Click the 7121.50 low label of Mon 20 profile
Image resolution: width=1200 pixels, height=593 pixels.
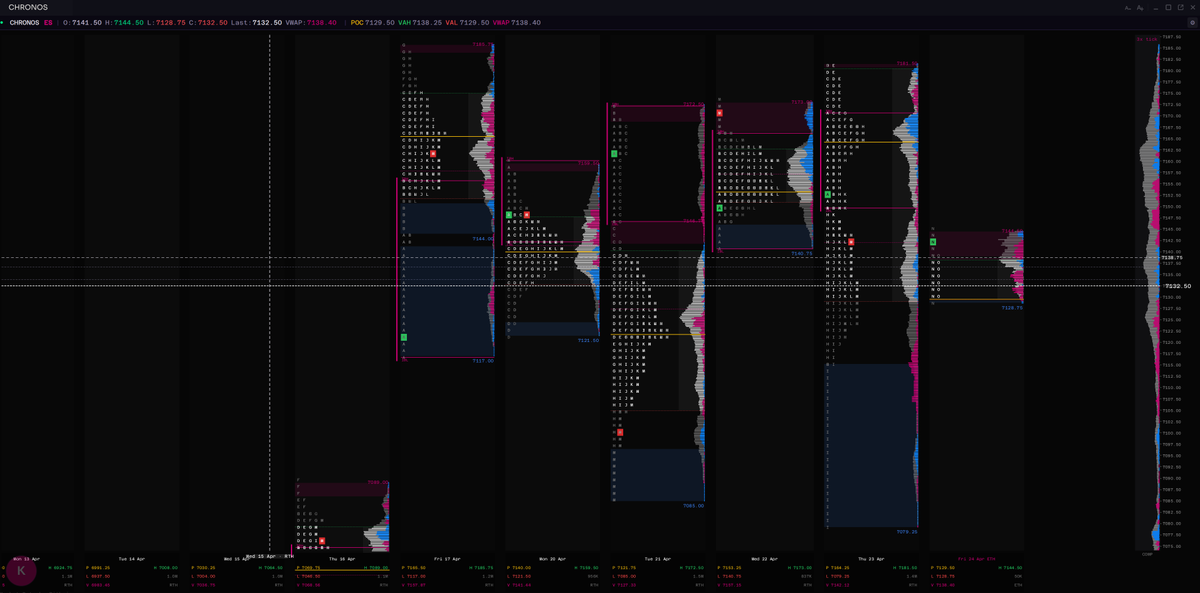[x=588, y=340]
